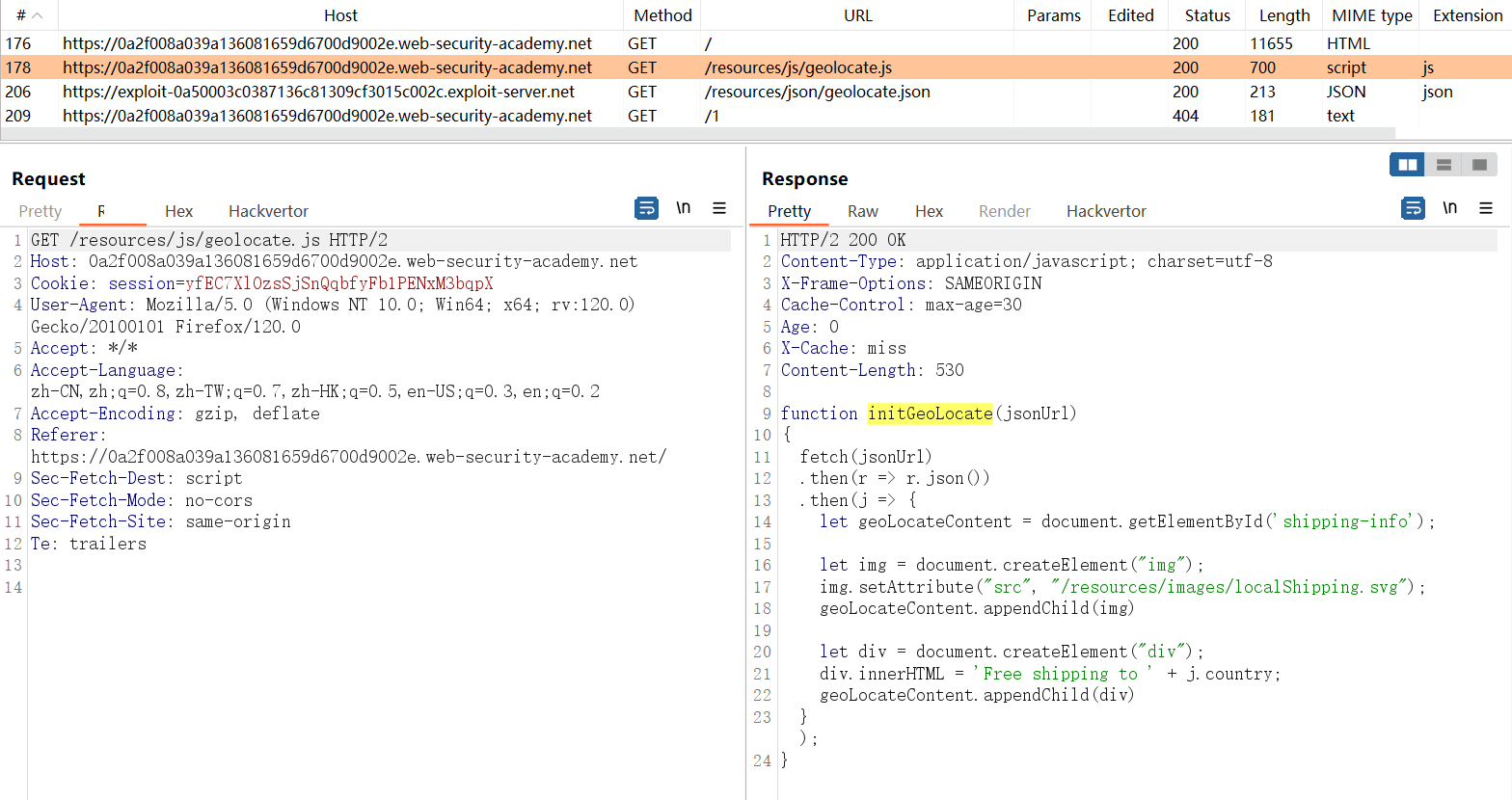The width and height of the screenshot is (1512, 800).
Task: Switch to combined single-pane layout view
Action: [x=1479, y=165]
